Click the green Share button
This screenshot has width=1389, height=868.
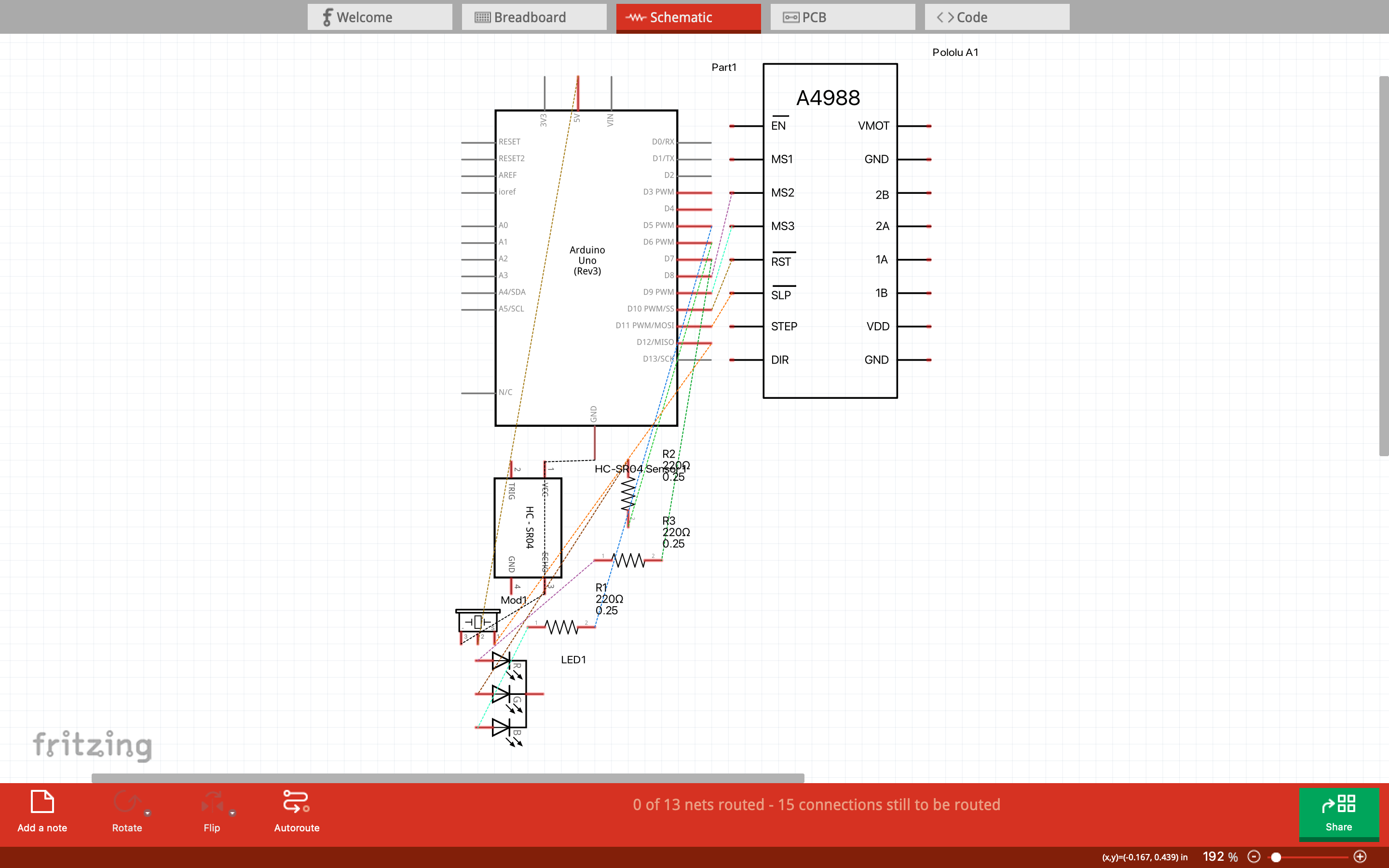pyautogui.click(x=1339, y=814)
